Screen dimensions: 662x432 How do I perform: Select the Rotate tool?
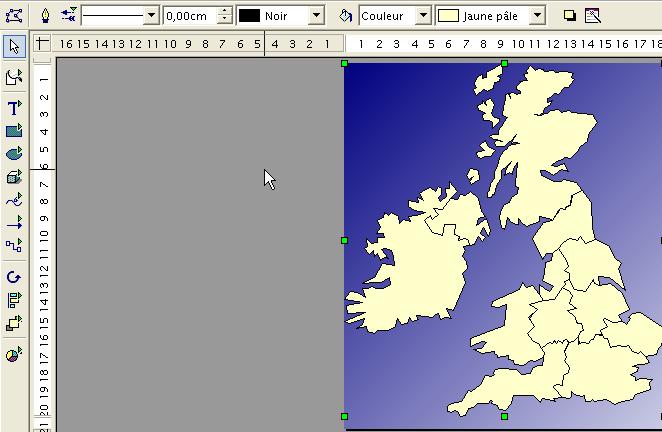tap(14, 277)
